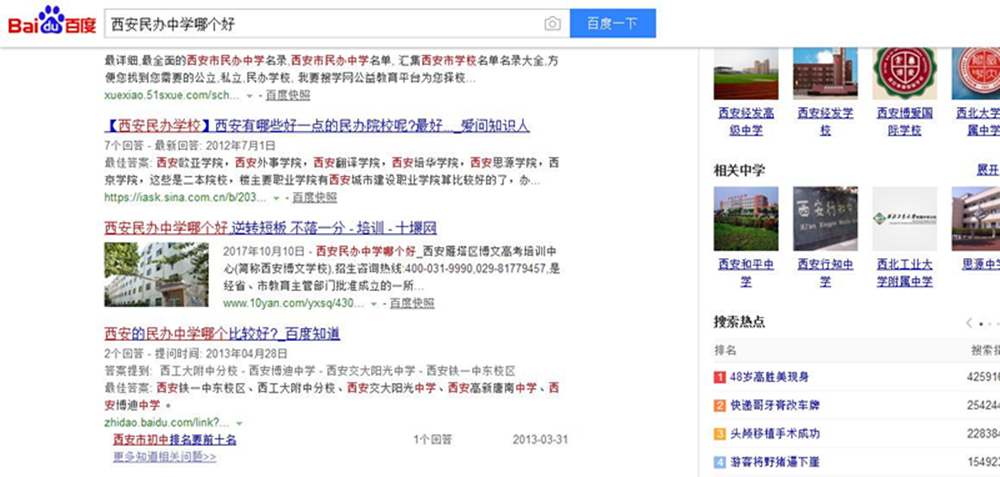Click www.10yan.com green URL text

coord(293,303)
